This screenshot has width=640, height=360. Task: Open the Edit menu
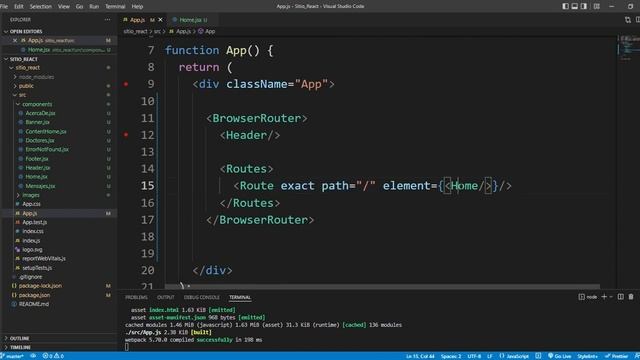pyautogui.click(x=19, y=7)
